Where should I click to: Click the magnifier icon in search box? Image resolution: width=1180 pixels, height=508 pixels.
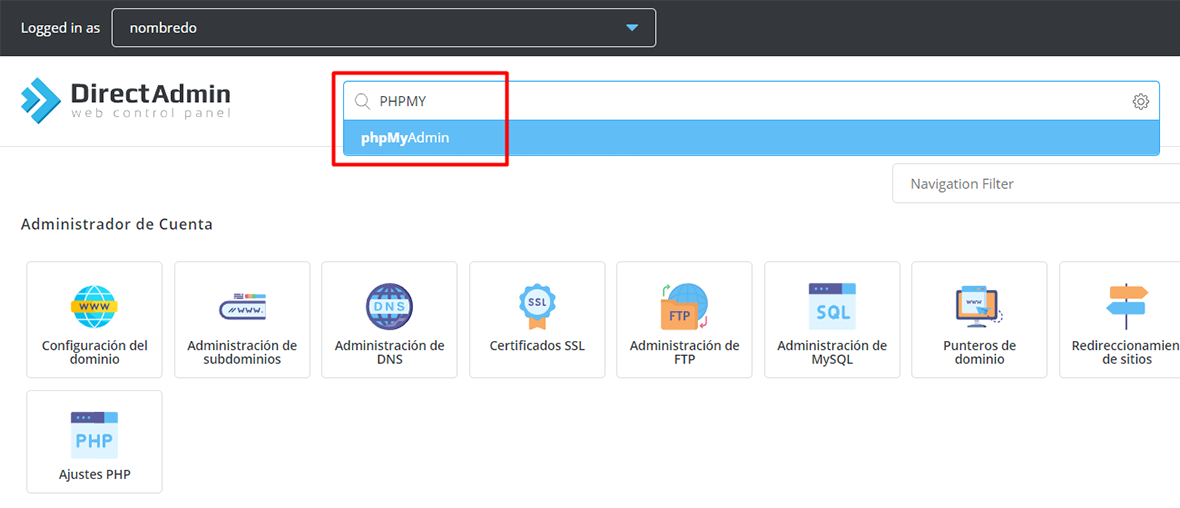point(362,102)
